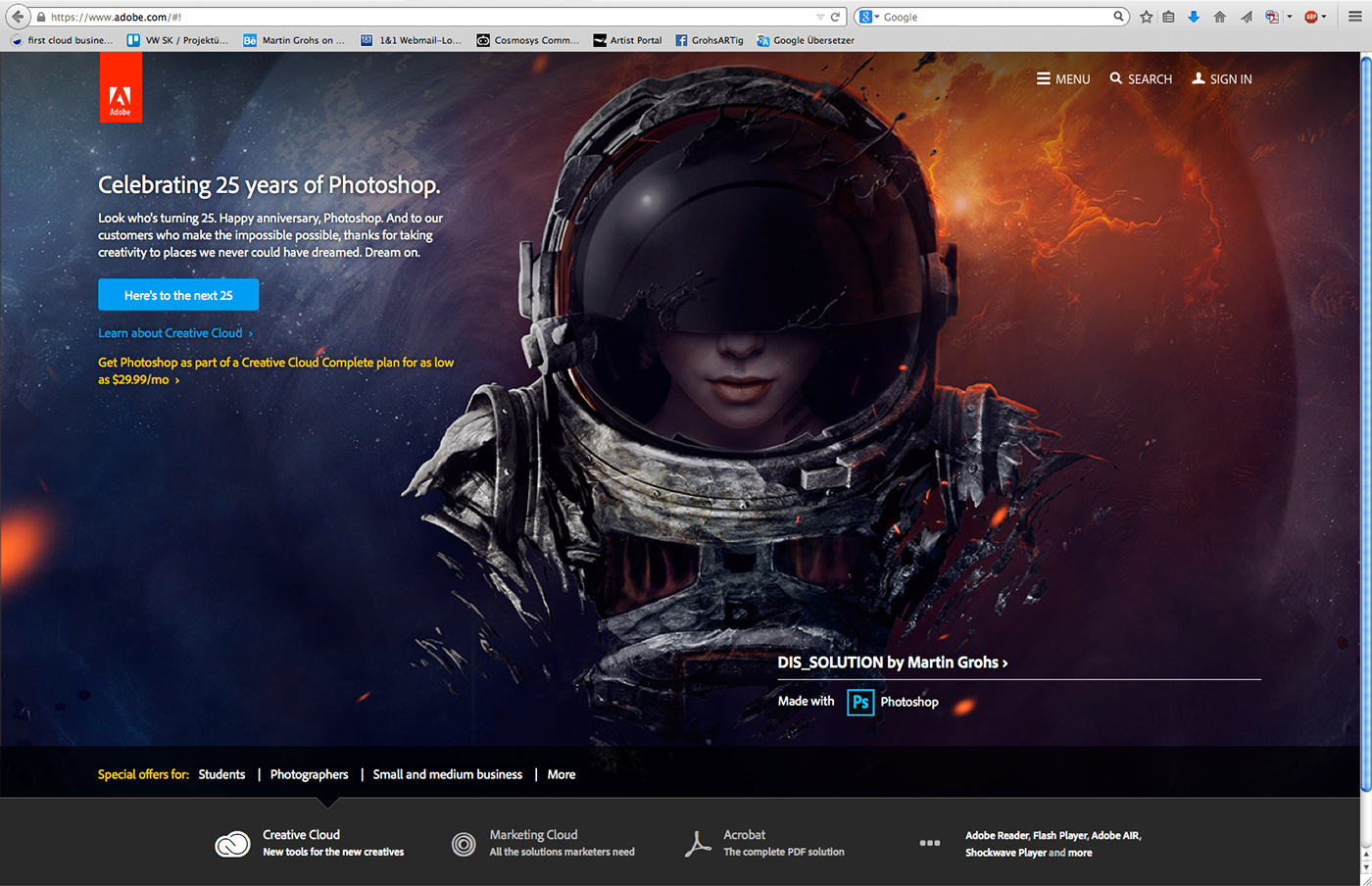The height and width of the screenshot is (886, 1372).
Task: Show URL history dropdown in address bar
Action: pyautogui.click(x=820, y=17)
